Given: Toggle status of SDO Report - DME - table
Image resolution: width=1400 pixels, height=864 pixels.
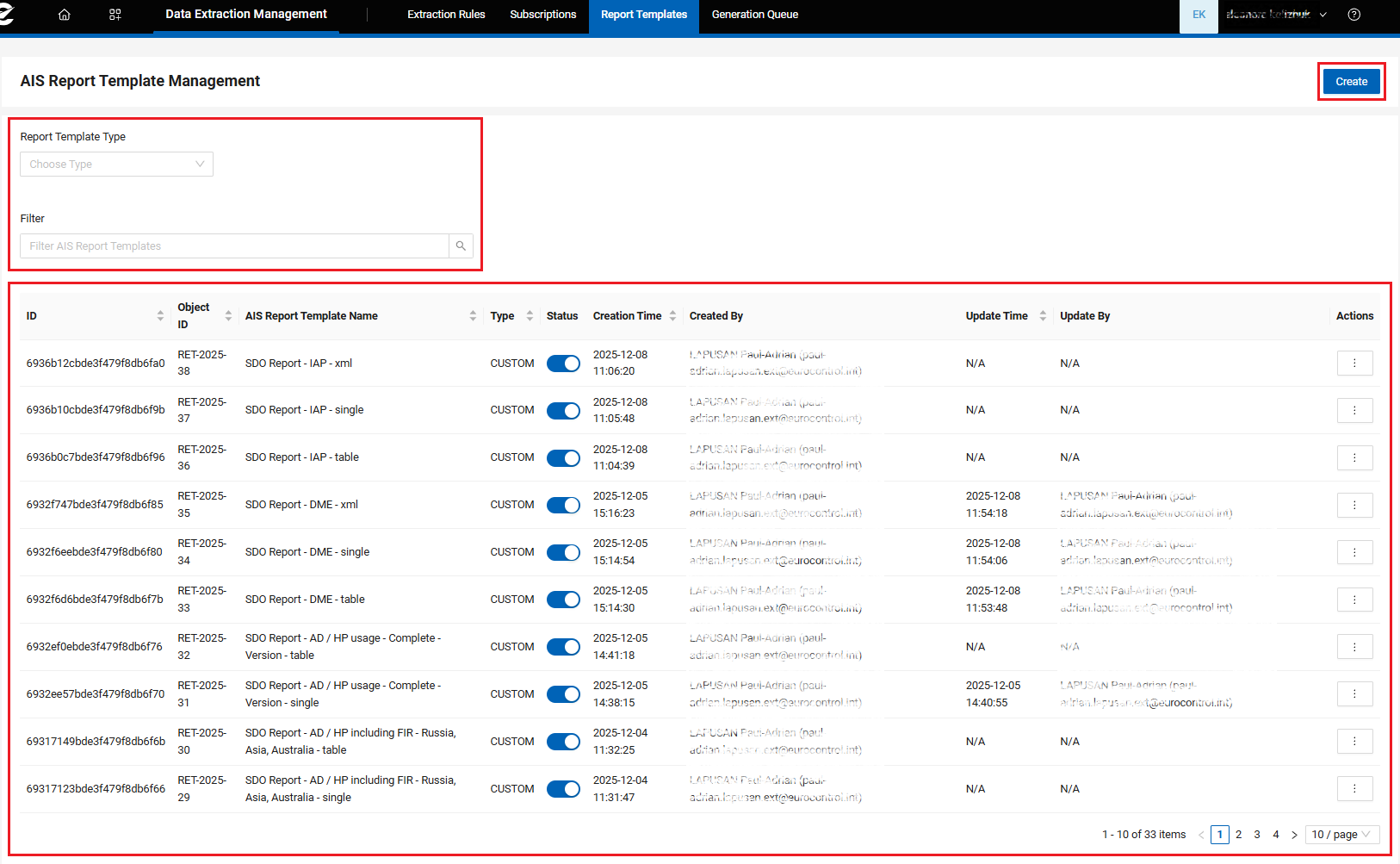Looking at the screenshot, I should [563, 600].
